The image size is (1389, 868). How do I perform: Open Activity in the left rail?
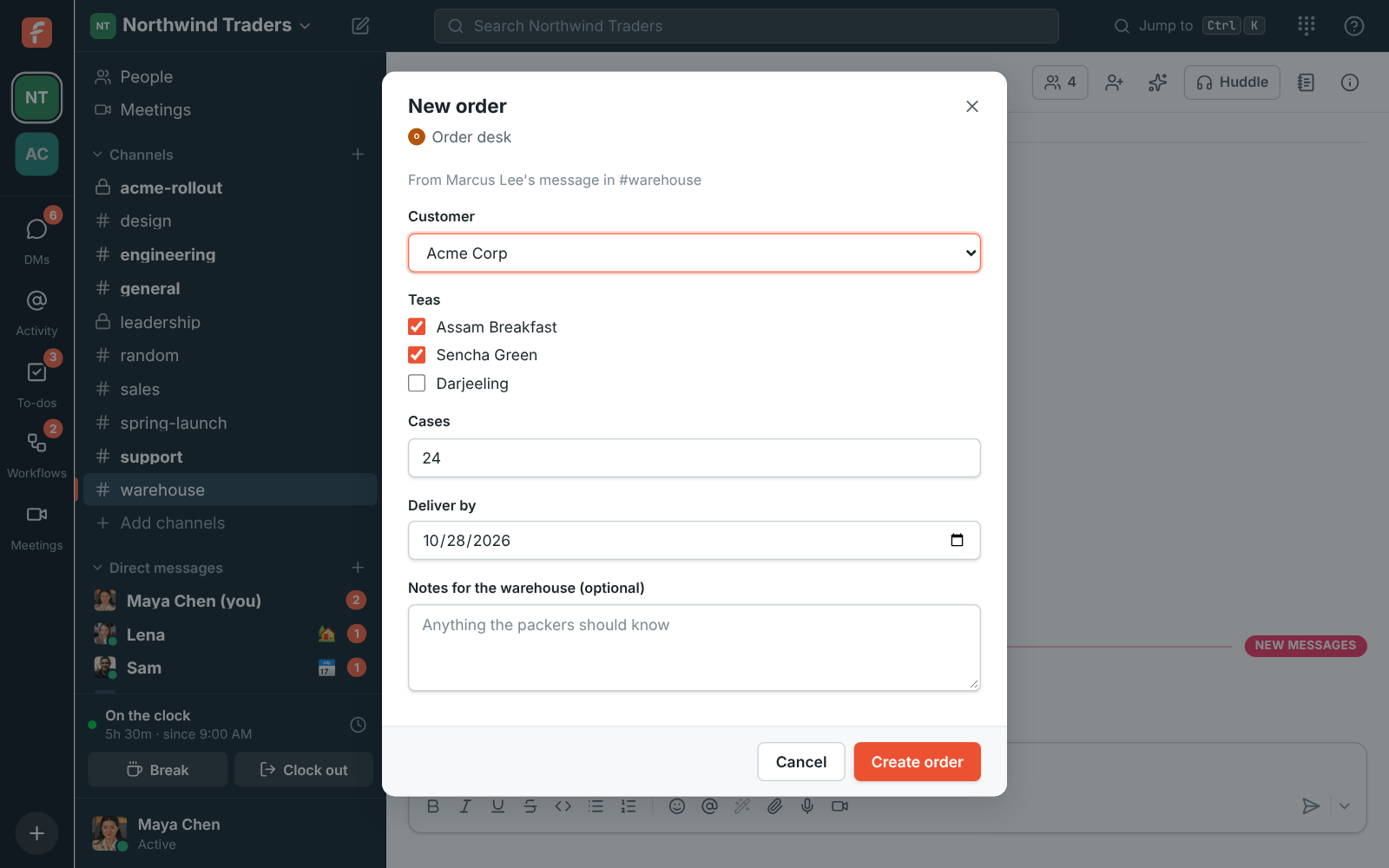(36, 310)
